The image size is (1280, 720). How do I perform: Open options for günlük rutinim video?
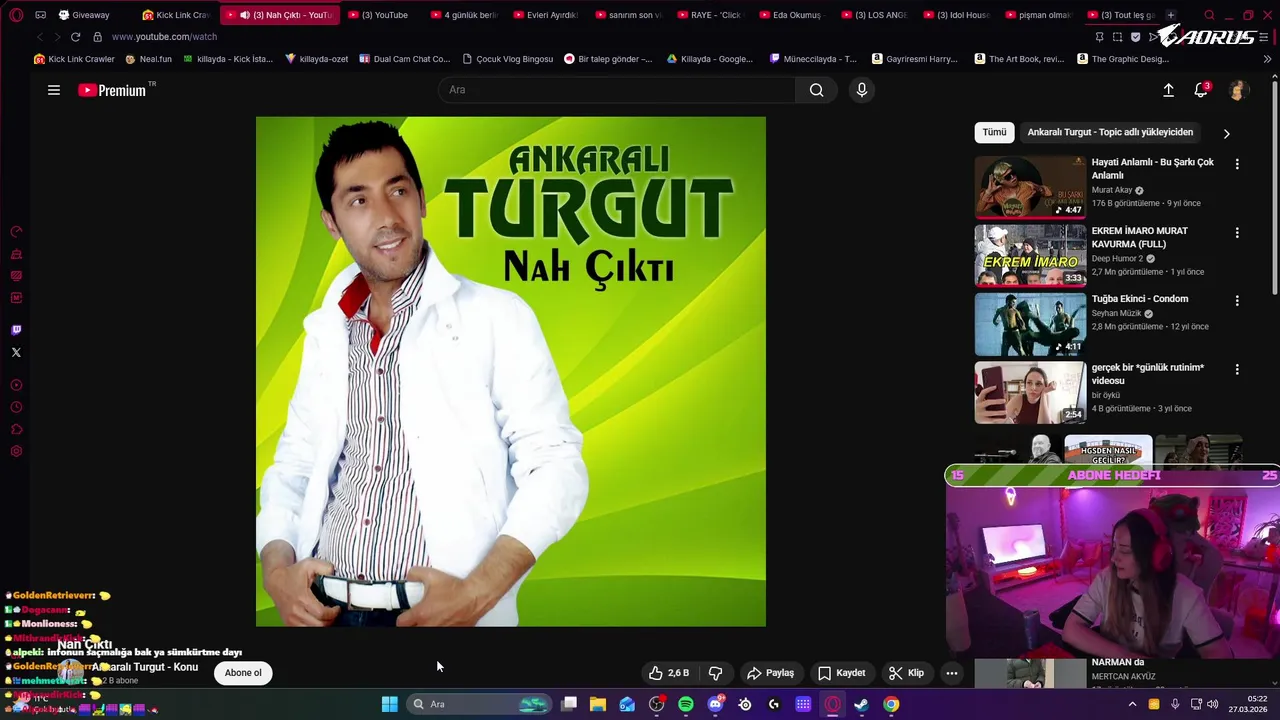(1237, 369)
